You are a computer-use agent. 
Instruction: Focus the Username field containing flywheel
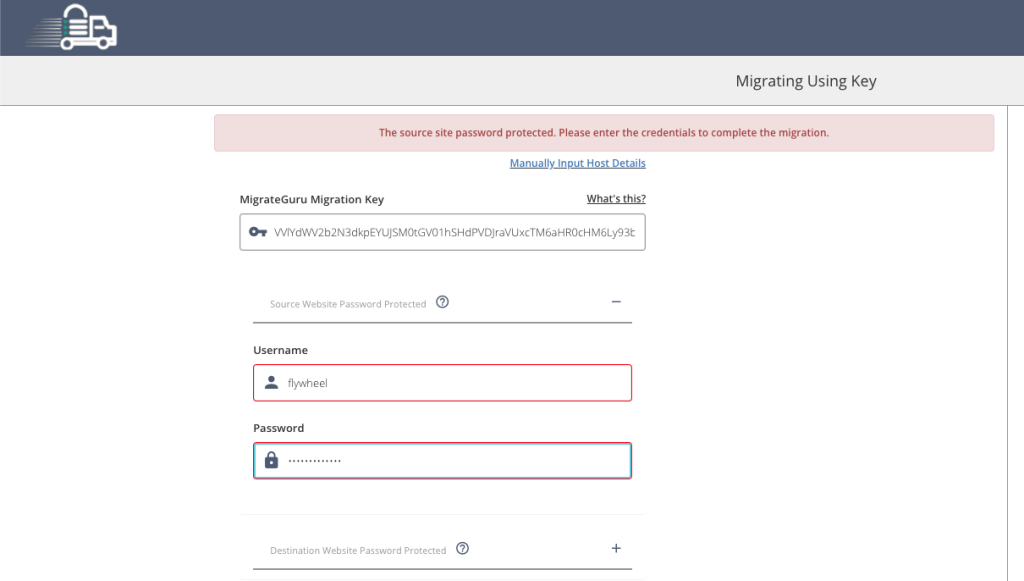tap(442, 383)
